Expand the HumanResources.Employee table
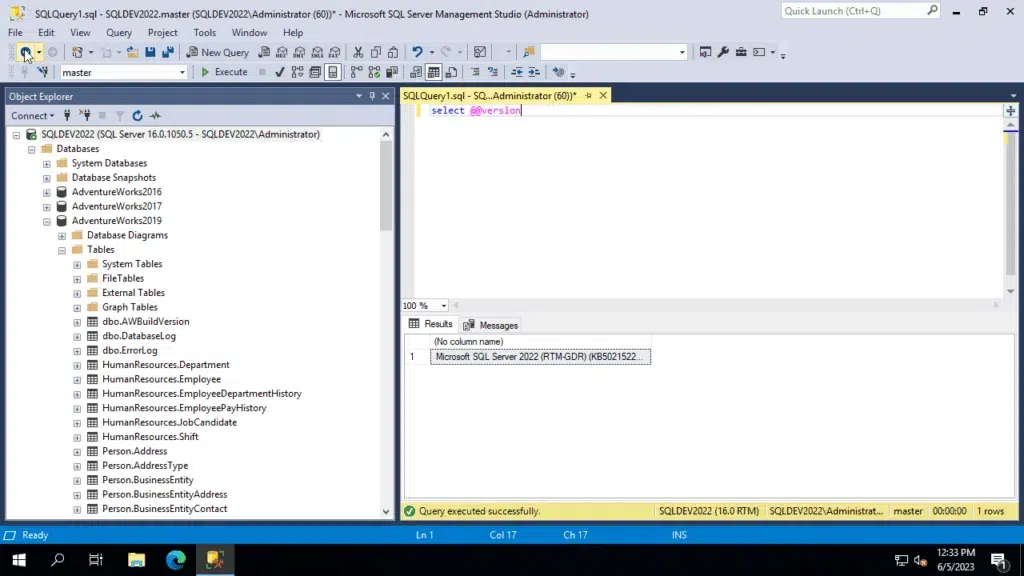The height and width of the screenshot is (576, 1024). [x=77, y=379]
